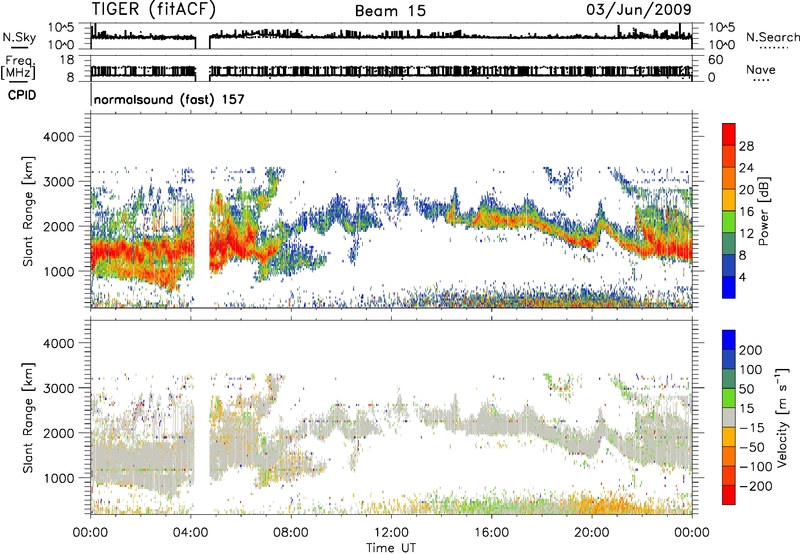
Task: Click the '08:00' time axis label
Action: 291,533
